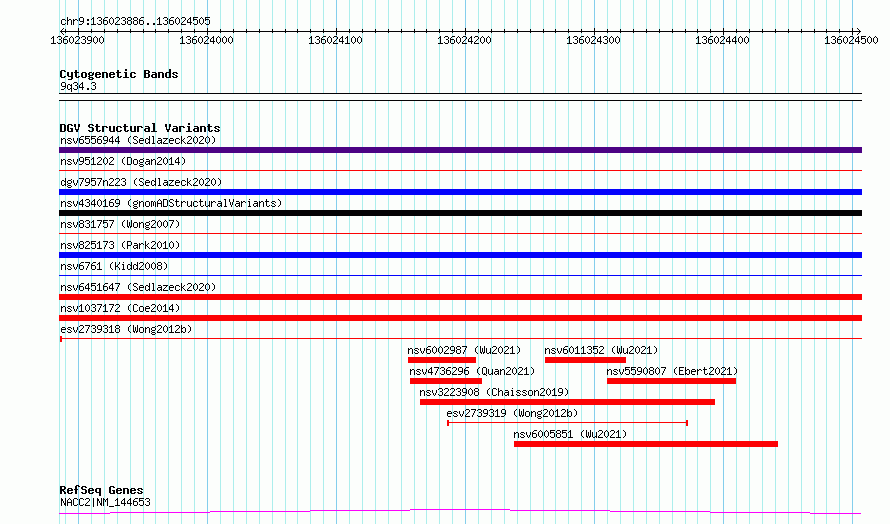The image size is (890, 524).
Task: Open the nsv1037172 (Coe2014) label
Action: (x=120, y=308)
